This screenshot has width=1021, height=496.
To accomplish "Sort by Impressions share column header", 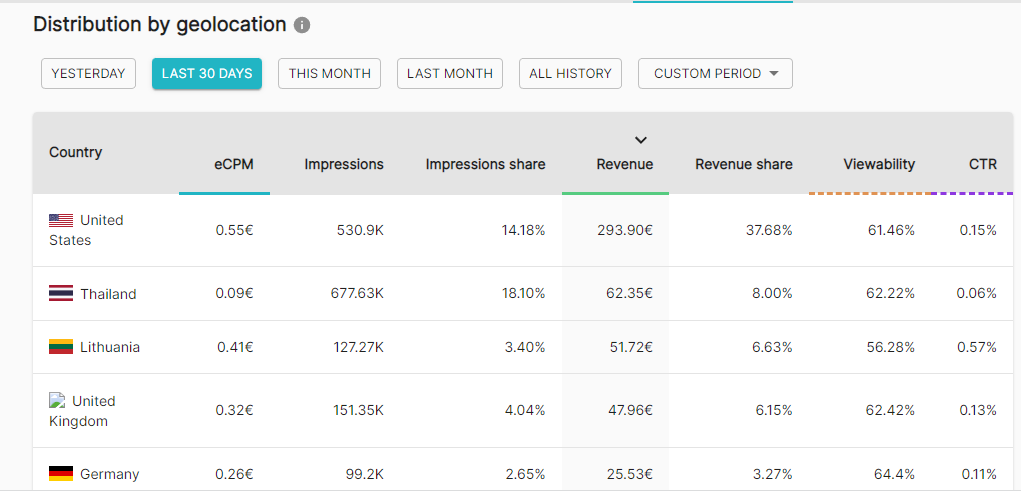I will point(485,165).
